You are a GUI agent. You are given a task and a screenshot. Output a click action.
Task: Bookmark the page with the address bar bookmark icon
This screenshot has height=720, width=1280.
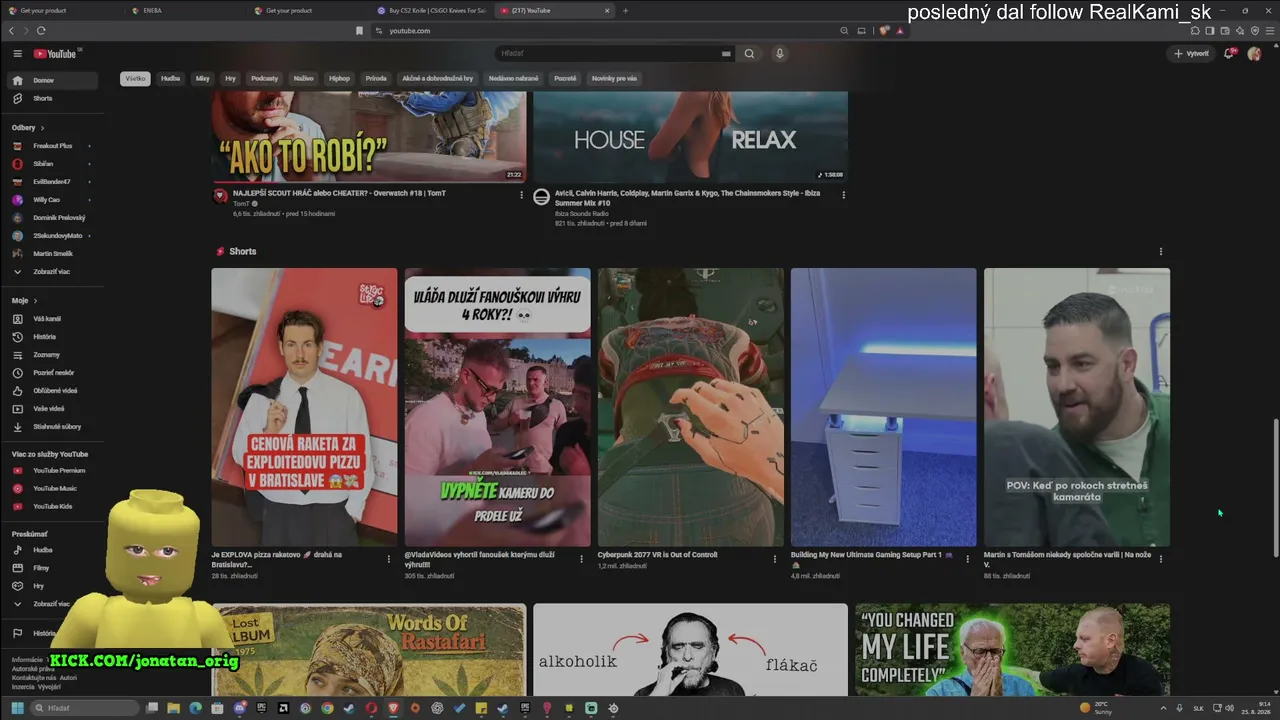[359, 31]
